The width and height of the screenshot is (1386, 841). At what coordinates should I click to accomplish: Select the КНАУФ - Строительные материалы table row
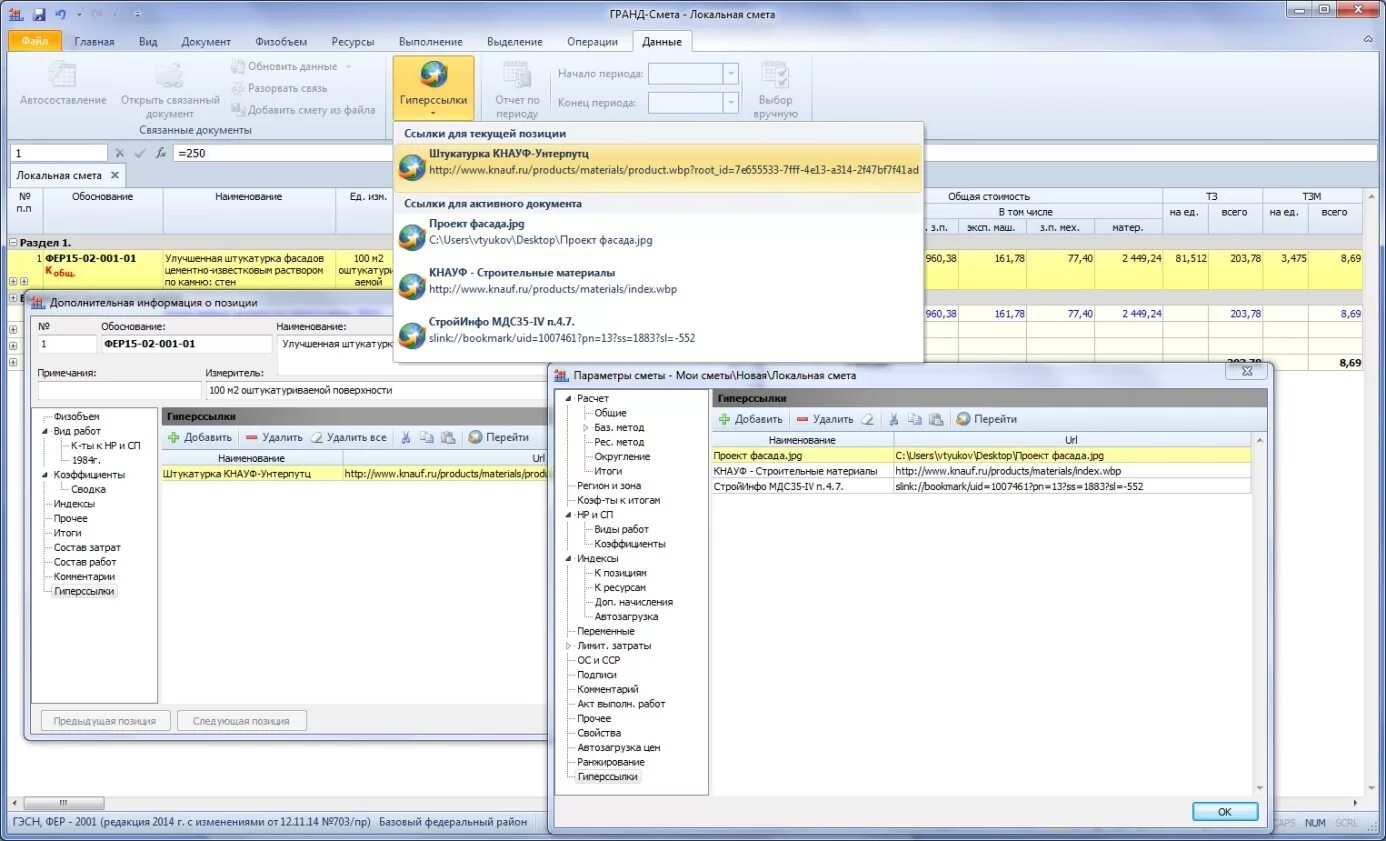coord(981,471)
